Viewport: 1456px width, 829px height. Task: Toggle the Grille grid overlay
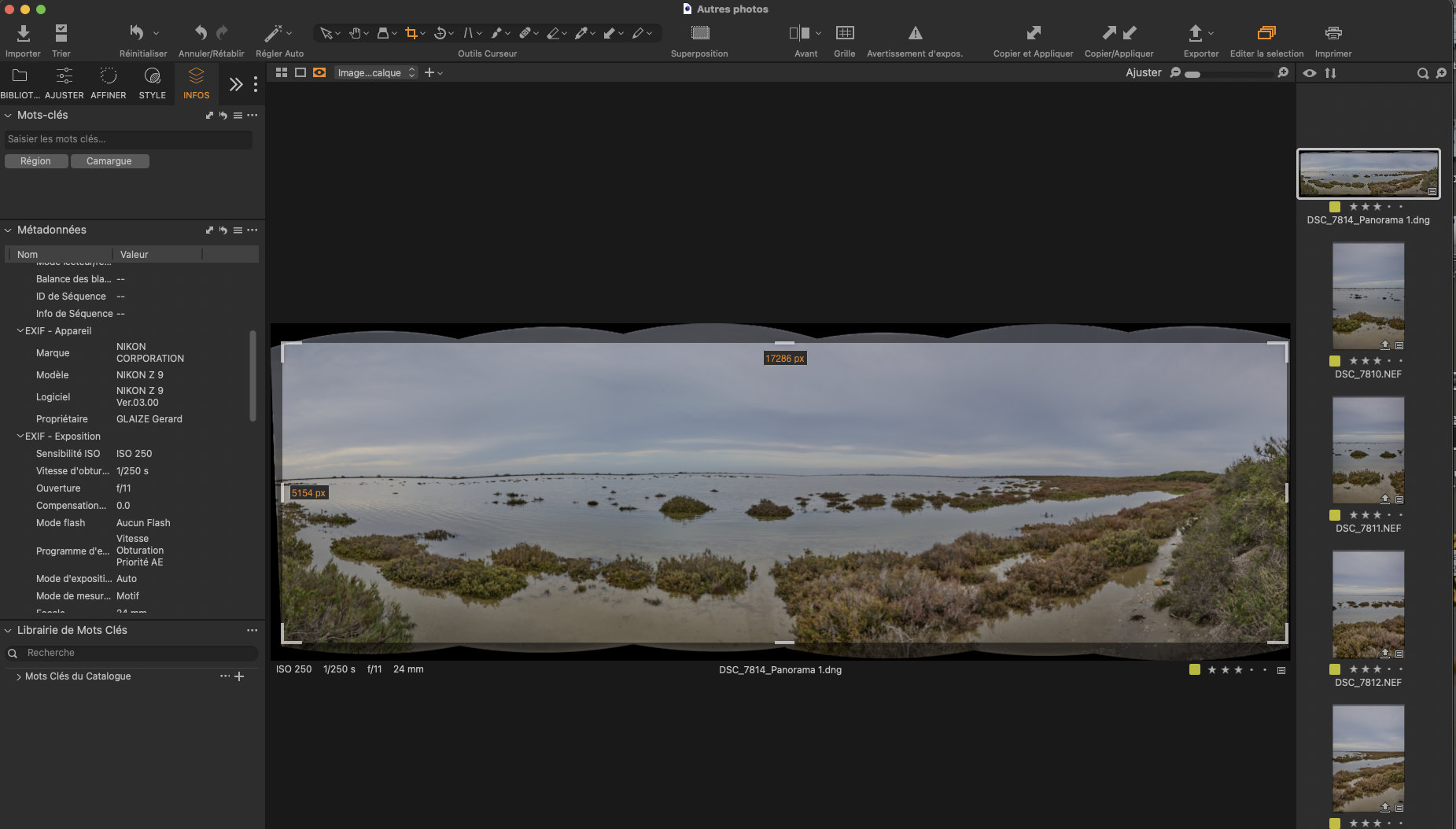845,33
